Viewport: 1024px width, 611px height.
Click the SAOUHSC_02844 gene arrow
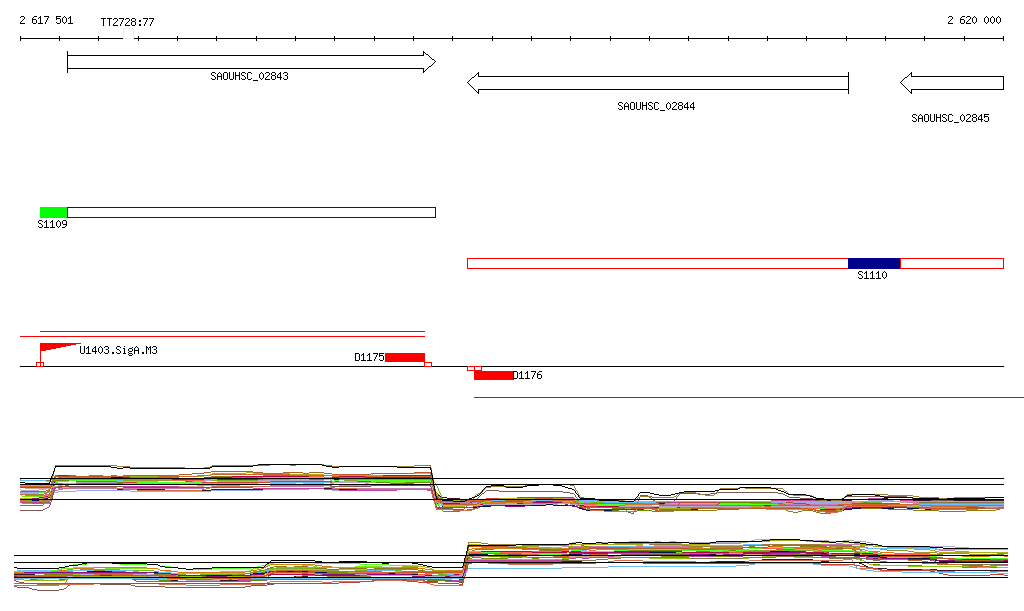(x=658, y=83)
